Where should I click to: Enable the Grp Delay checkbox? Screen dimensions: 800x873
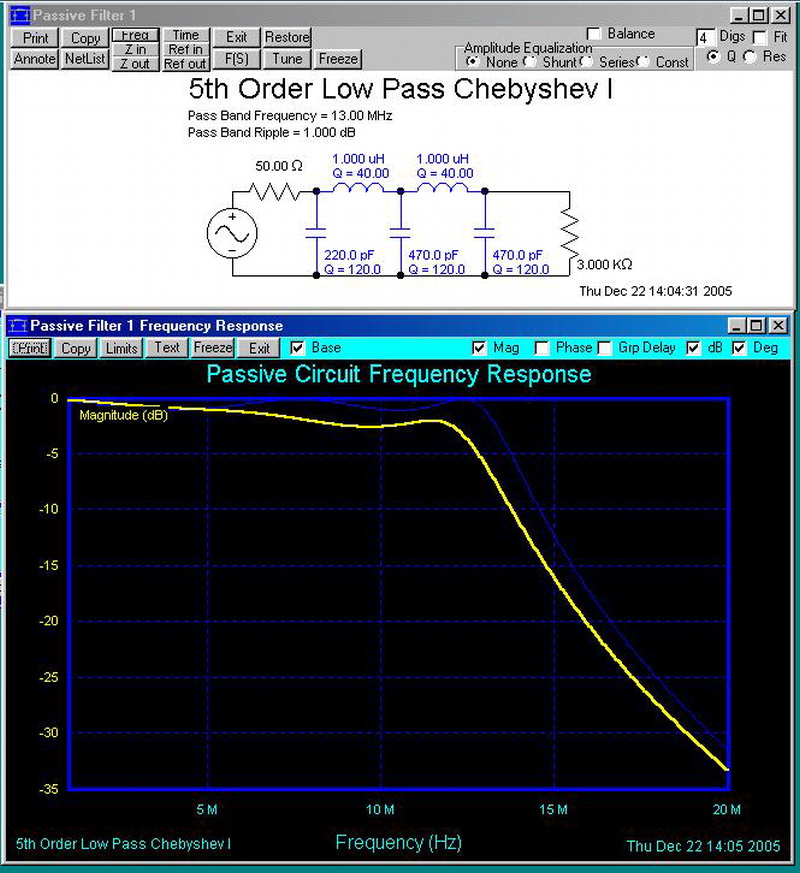coord(604,348)
